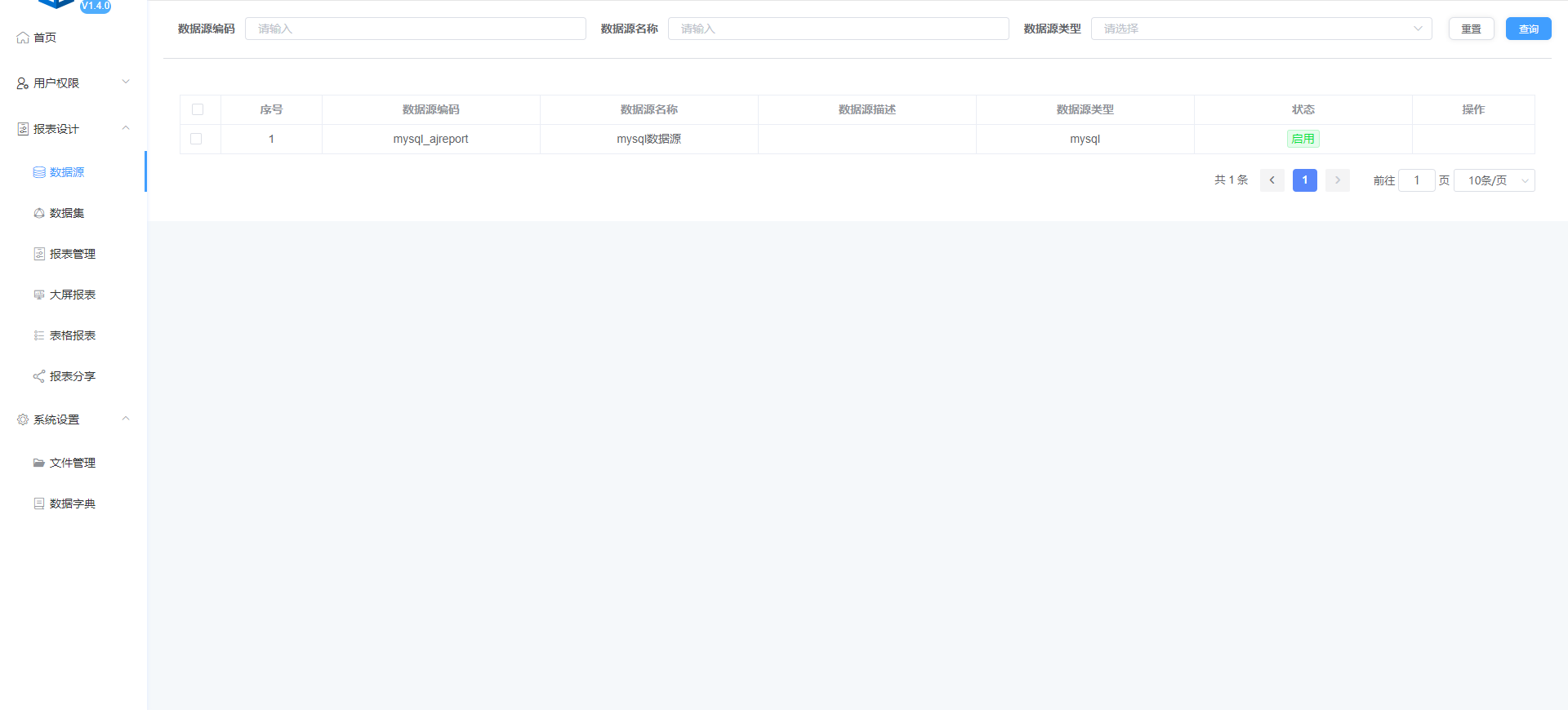Click the report icon beside 报表设计

(x=23, y=129)
